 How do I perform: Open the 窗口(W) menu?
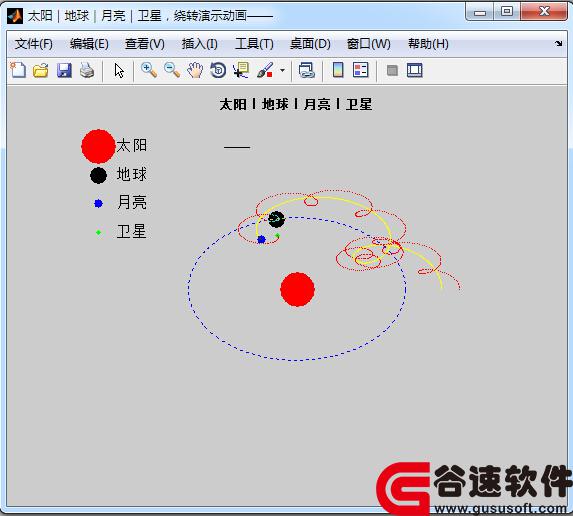(369, 44)
